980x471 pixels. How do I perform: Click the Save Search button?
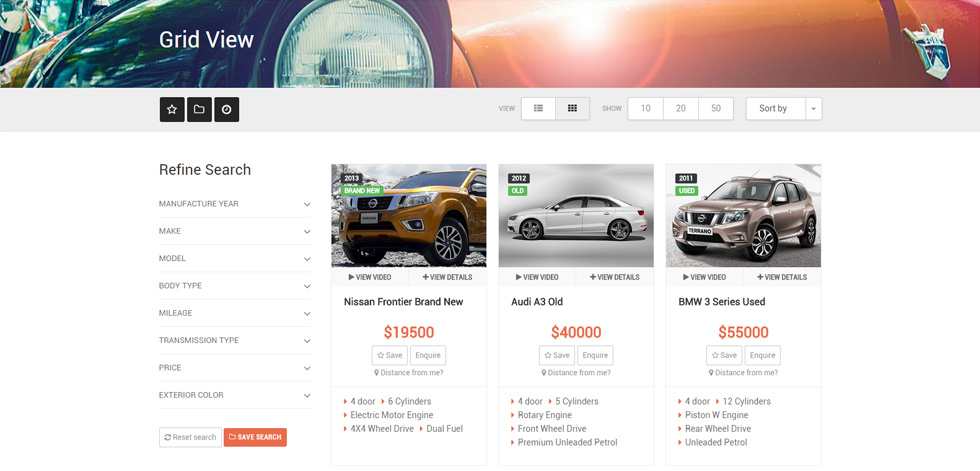(x=255, y=437)
